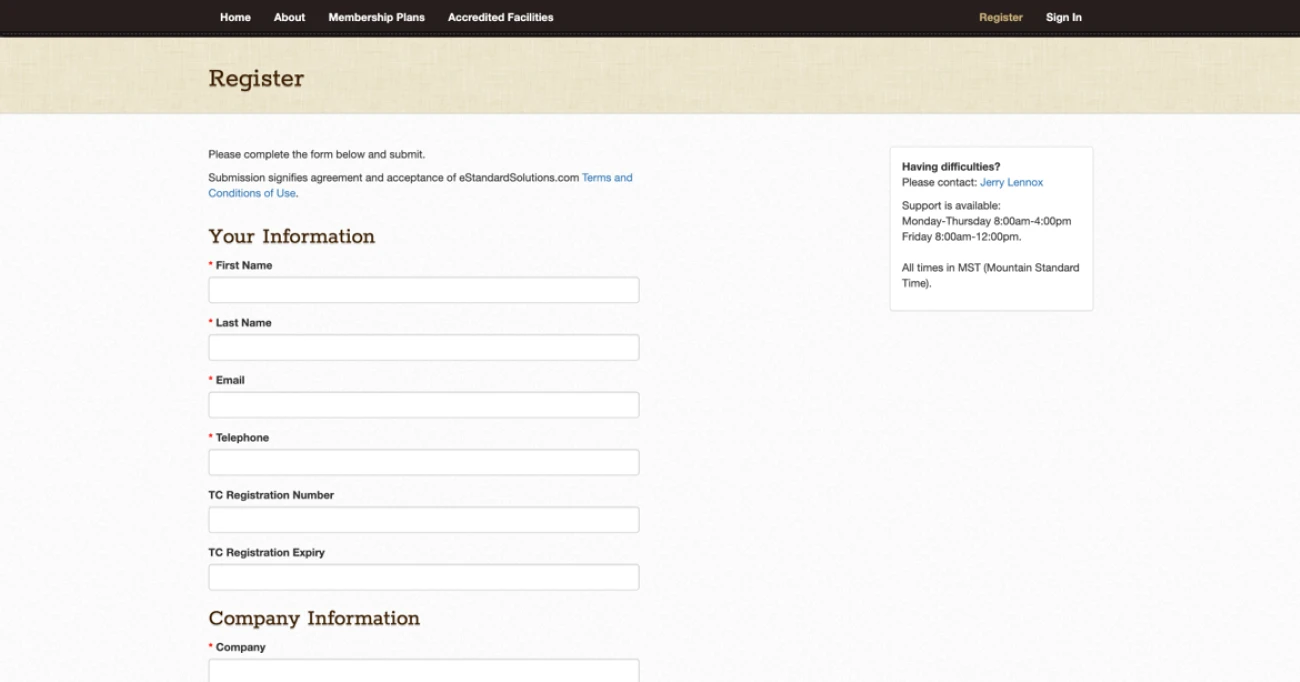Navigate to the Home menu item
This screenshot has width=1300, height=682.
(x=235, y=17)
